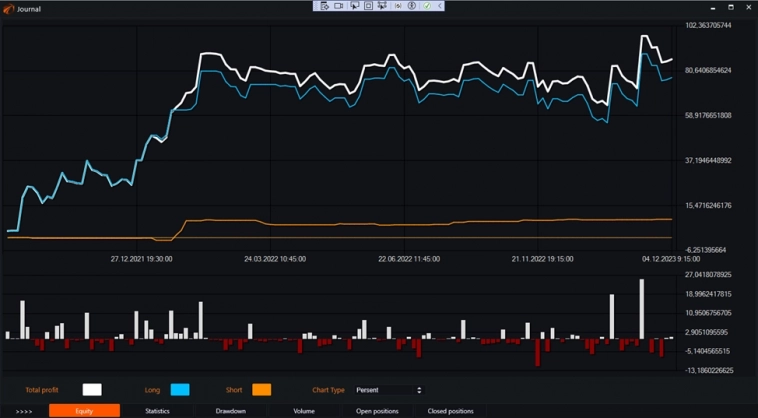Image resolution: width=758 pixels, height=418 pixels.
Task: Activate the select element cursor icon
Action: tap(355, 6)
